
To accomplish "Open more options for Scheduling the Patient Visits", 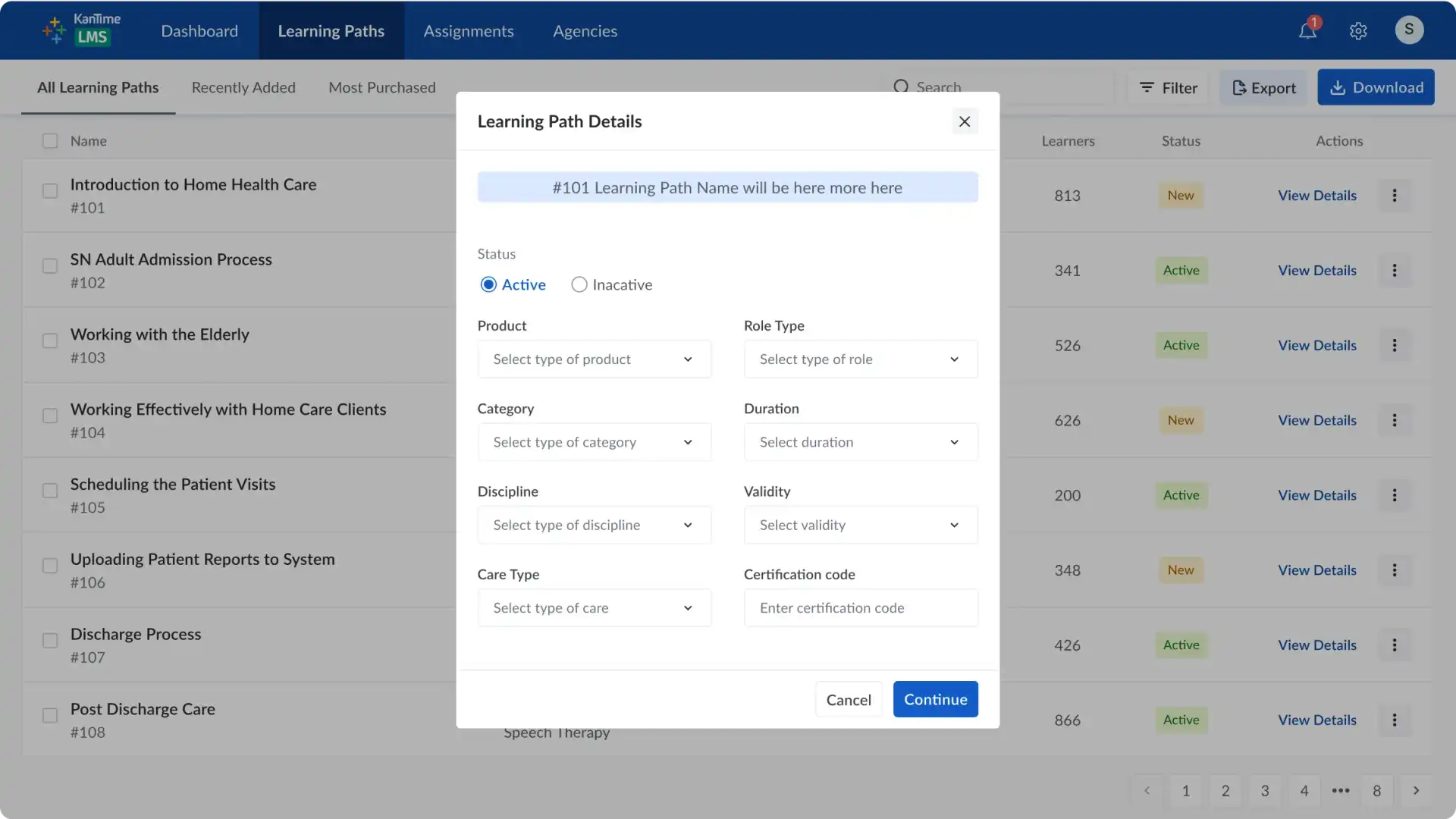I will click(1394, 496).
